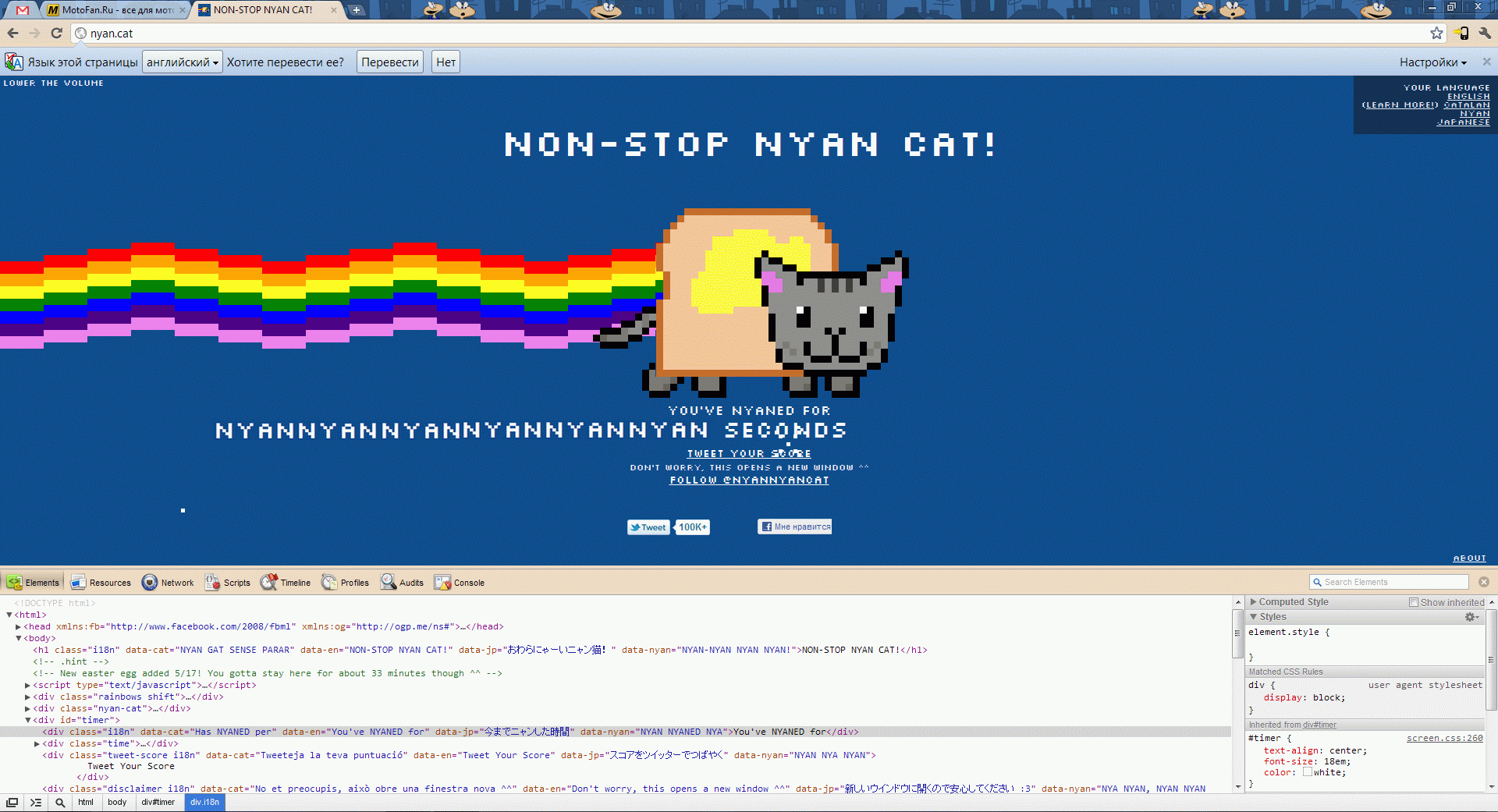Viewport: 1498px width, 812px height.
Task: Open the ABOUT link
Action: pyautogui.click(x=1470, y=558)
